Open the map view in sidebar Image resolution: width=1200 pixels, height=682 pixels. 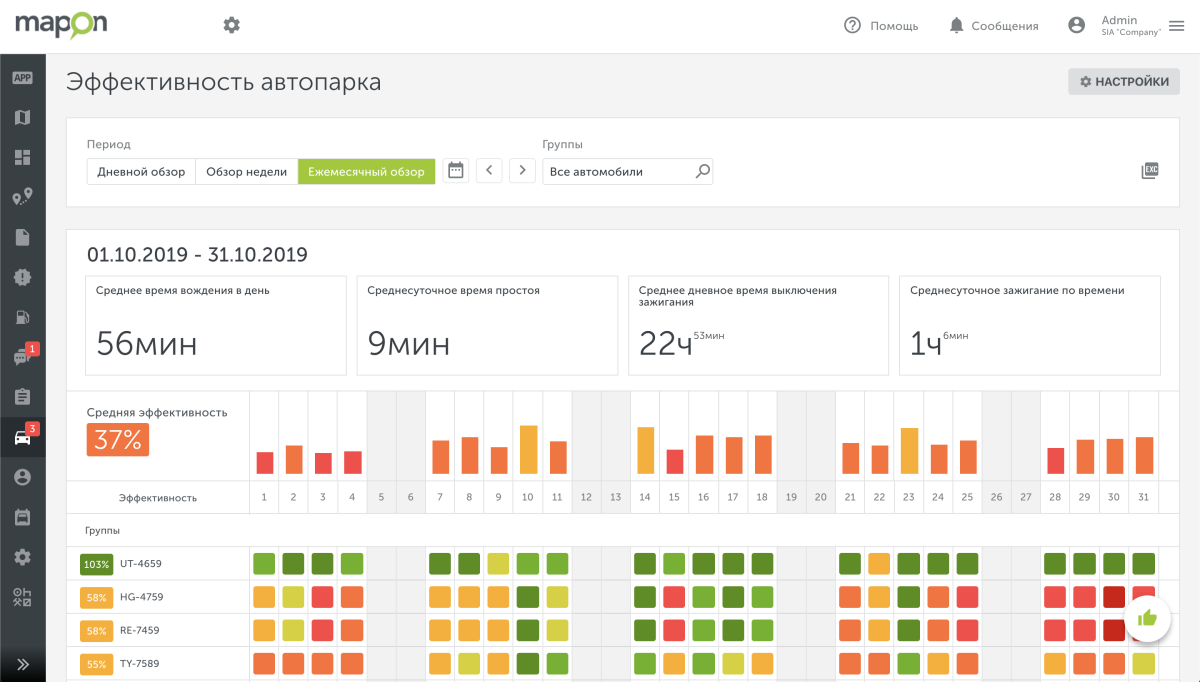click(22, 117)
